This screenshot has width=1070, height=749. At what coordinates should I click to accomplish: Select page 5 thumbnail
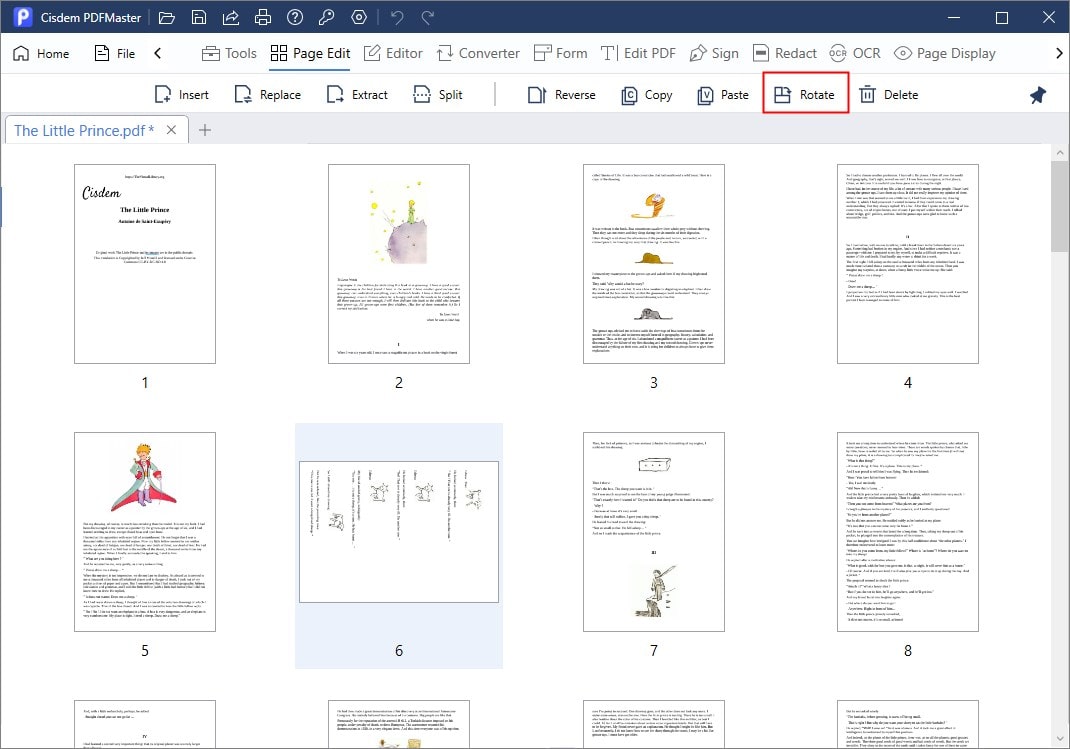(145, 531)
